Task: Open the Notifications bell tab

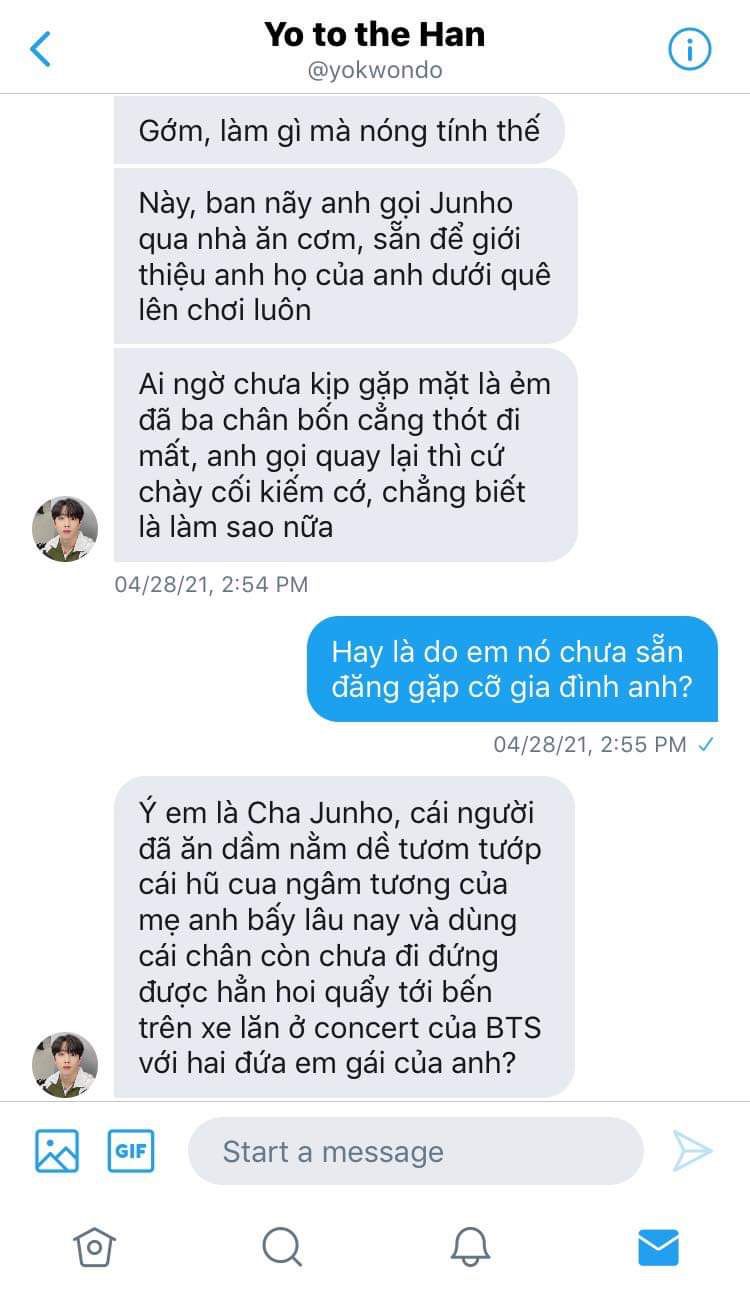Action: (470, 1246)
